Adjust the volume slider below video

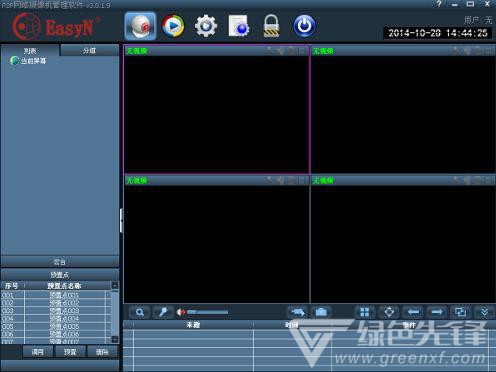[207, 312]
